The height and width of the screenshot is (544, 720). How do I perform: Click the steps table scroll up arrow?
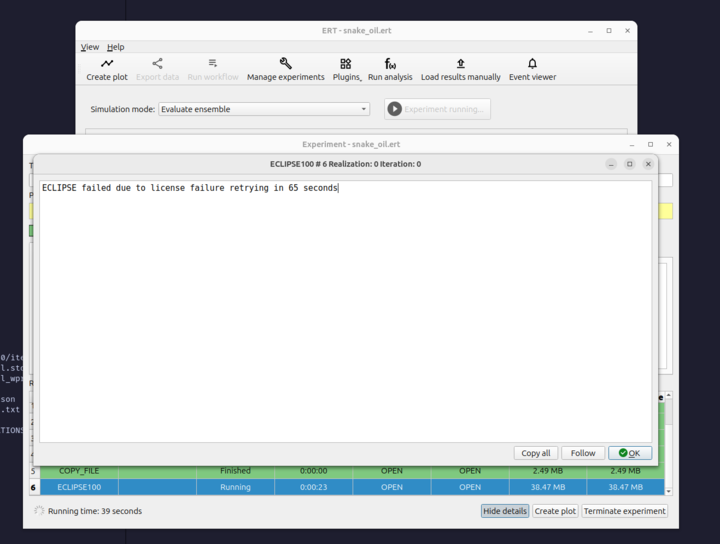tap(669, 395)
